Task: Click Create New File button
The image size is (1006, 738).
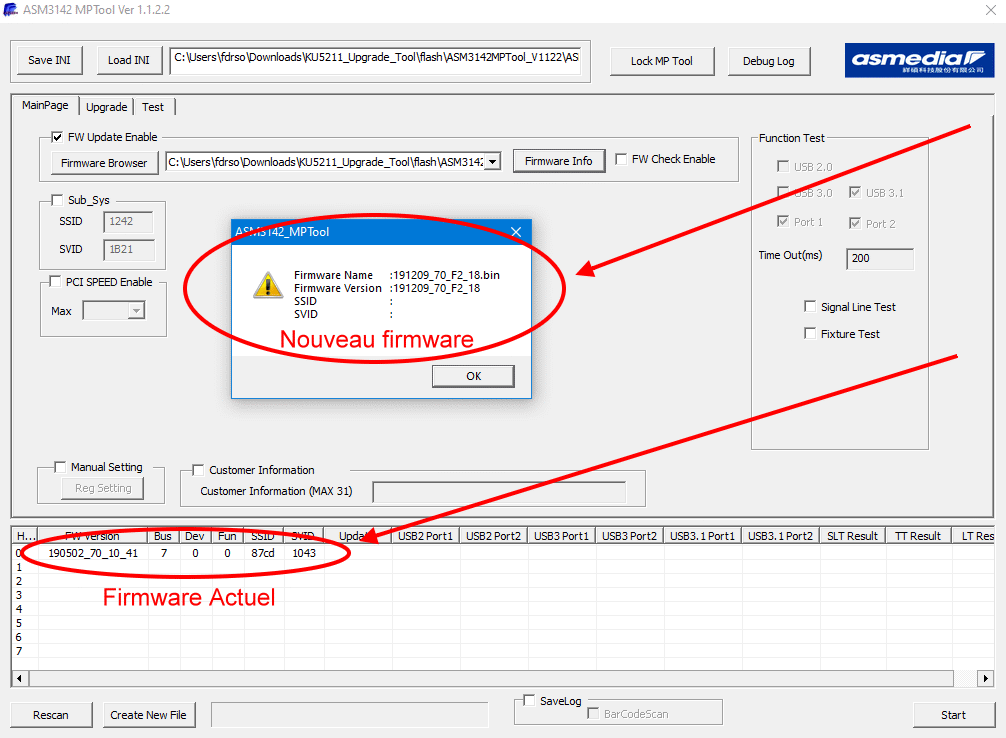Action: click(x=148, y=715)
